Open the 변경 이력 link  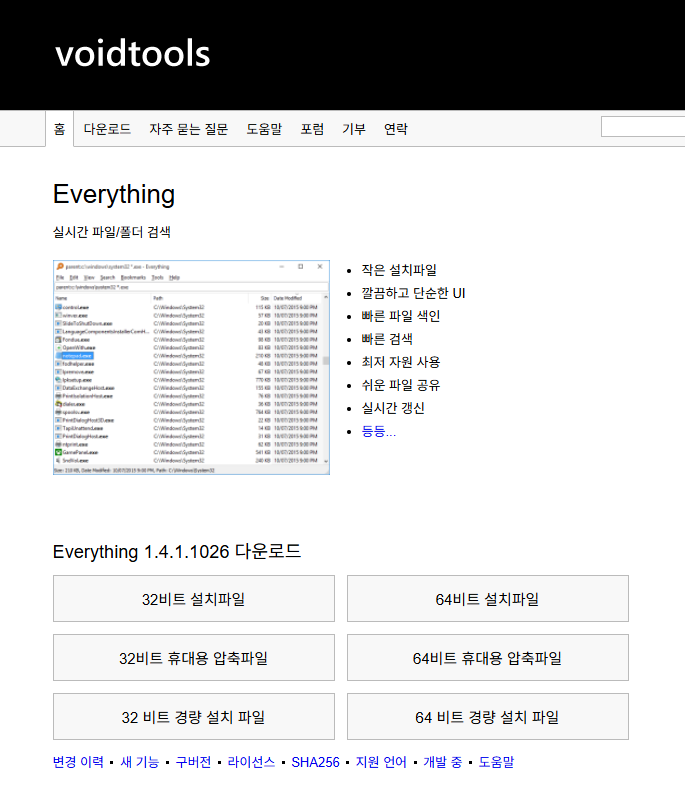(78, 762)
